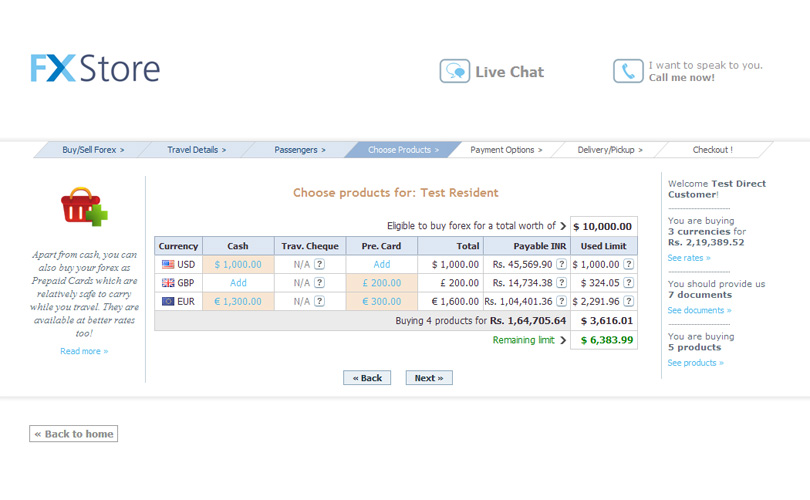
Task: Return via Back to home button
Action: pyautogui.click(x=73, y=434)
